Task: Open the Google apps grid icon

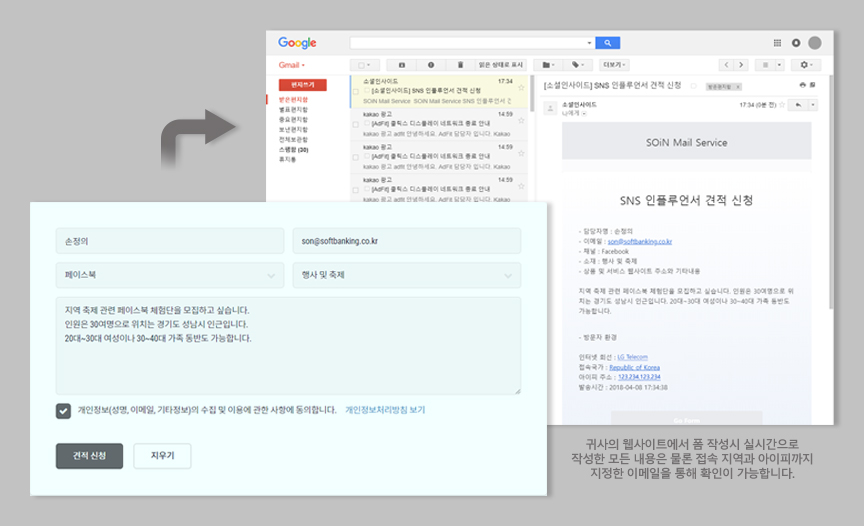Action: tap(777, 43)
